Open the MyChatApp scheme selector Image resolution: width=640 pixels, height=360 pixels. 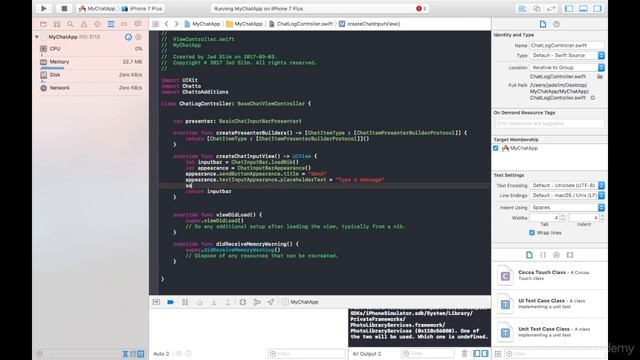(97, 9)
